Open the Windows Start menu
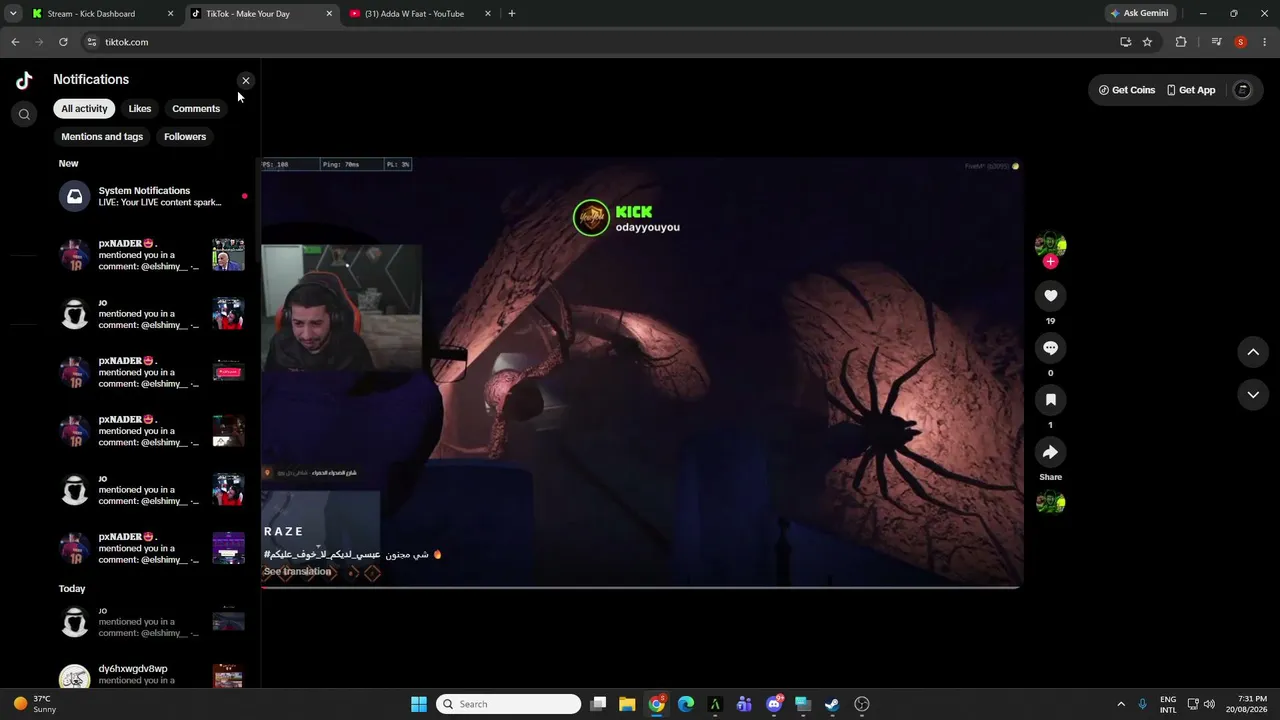 tap(419, 704)
